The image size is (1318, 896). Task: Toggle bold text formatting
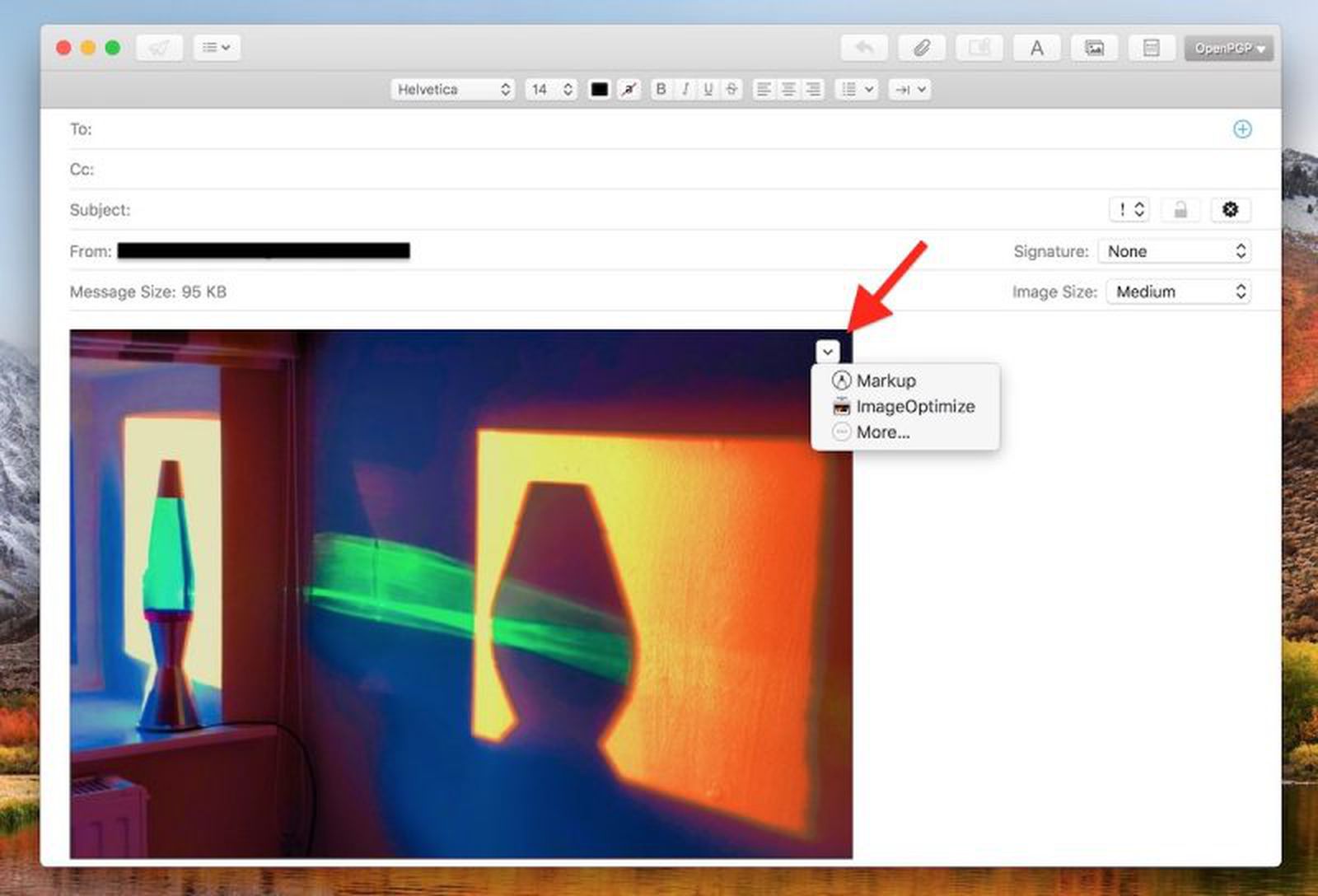click(661, 89)
